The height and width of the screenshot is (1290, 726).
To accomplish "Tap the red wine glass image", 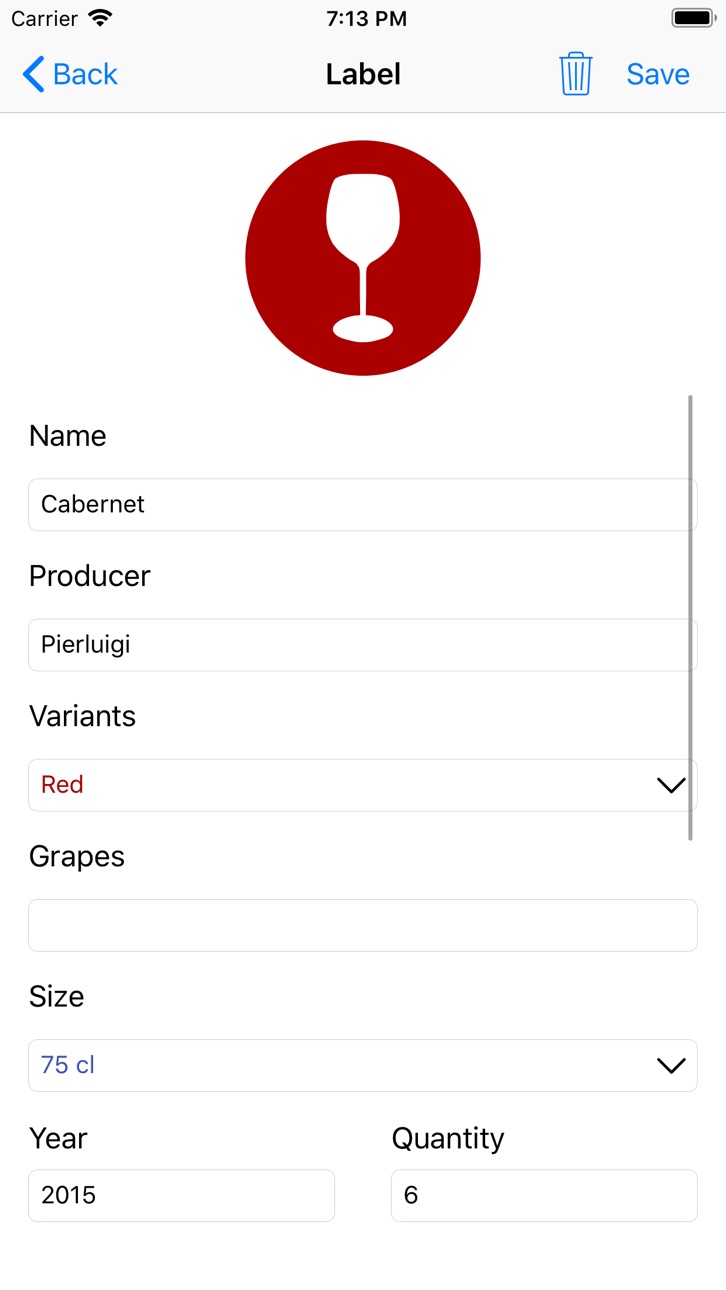I will pyautogui.click(x=363, y=258).
